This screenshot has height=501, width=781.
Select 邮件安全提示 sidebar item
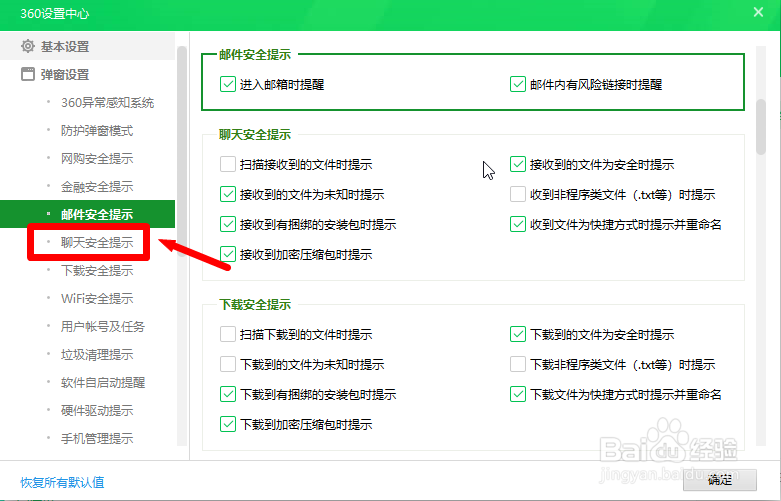click(87, 214)
